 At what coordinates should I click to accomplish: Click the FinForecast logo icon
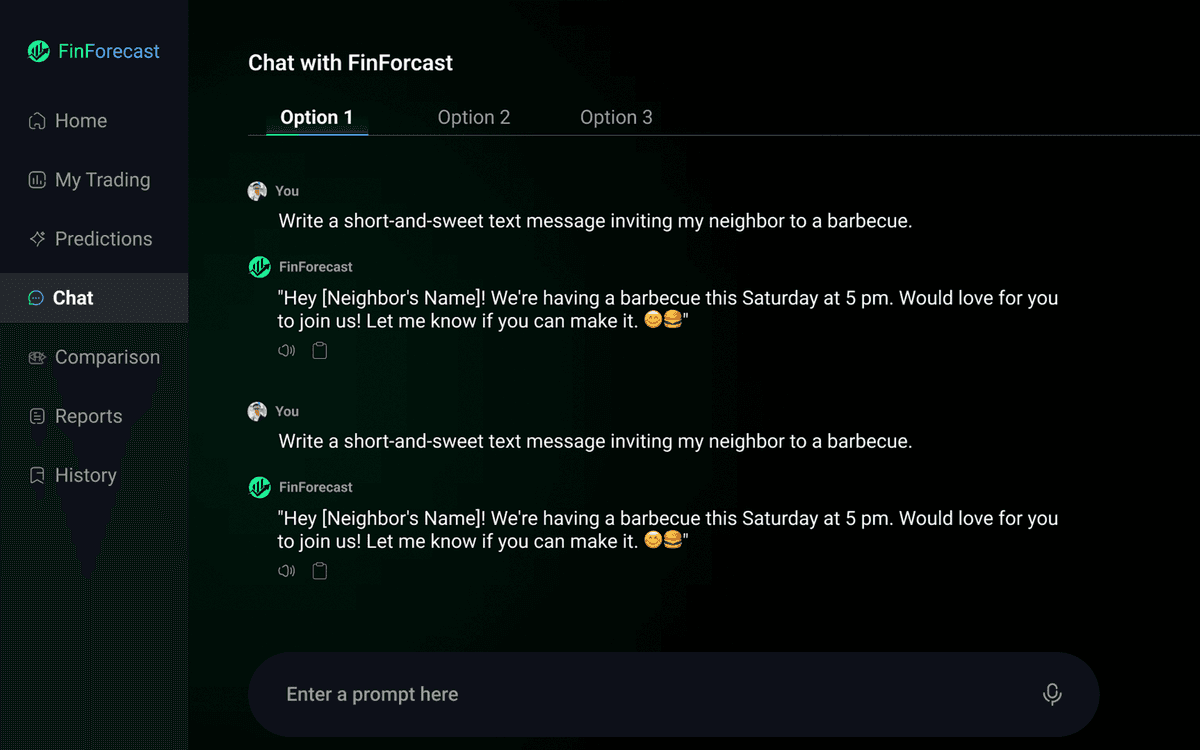39,52
